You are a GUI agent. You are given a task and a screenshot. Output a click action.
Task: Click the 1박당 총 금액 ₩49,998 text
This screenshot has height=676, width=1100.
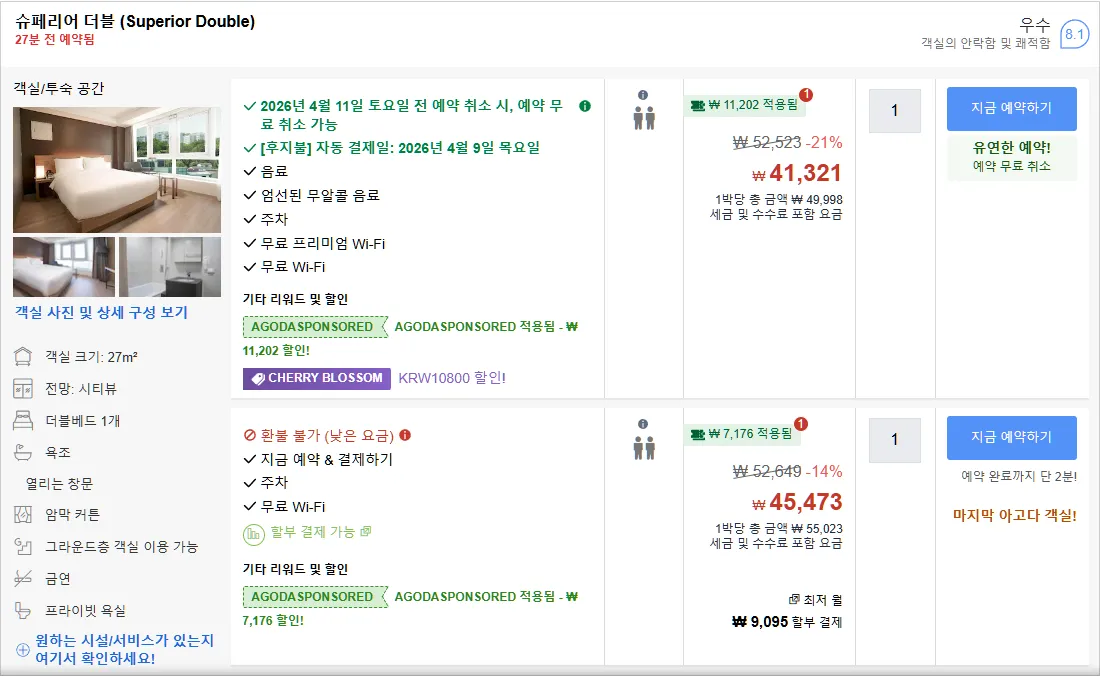tap(779, 200)
